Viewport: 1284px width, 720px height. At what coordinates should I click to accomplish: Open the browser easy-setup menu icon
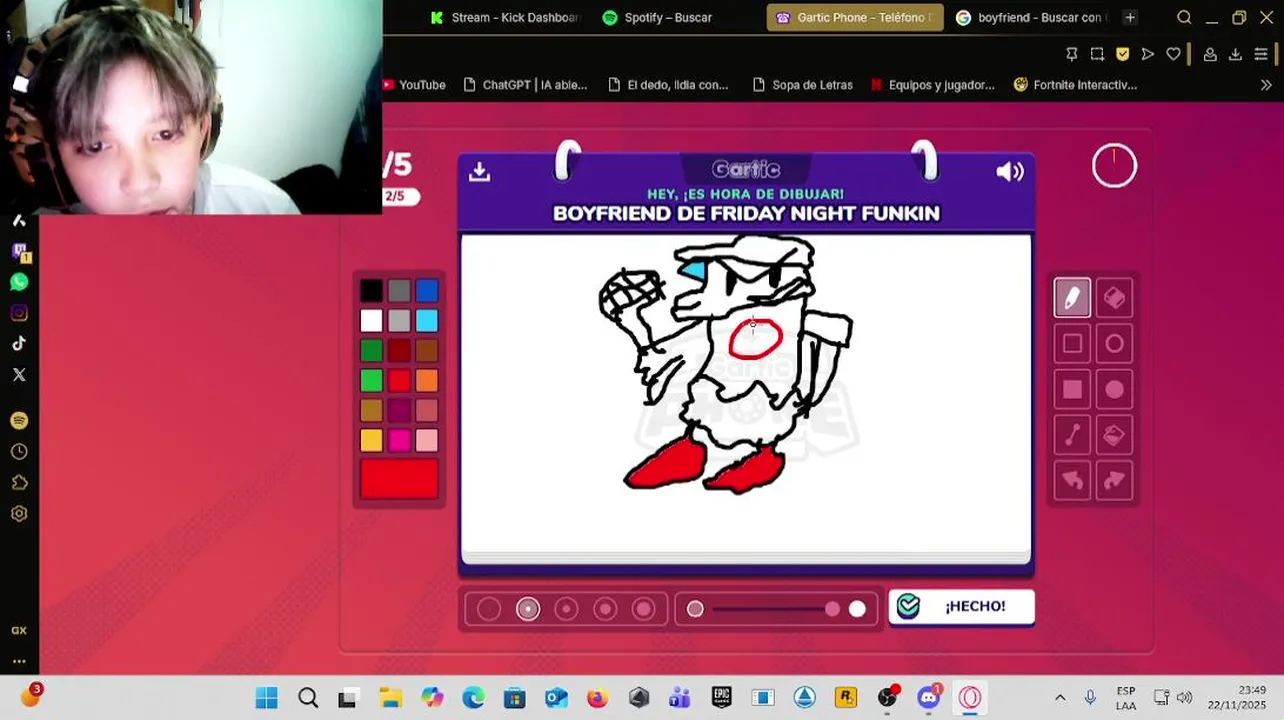pyautogui.click(x=1261, y=54)
